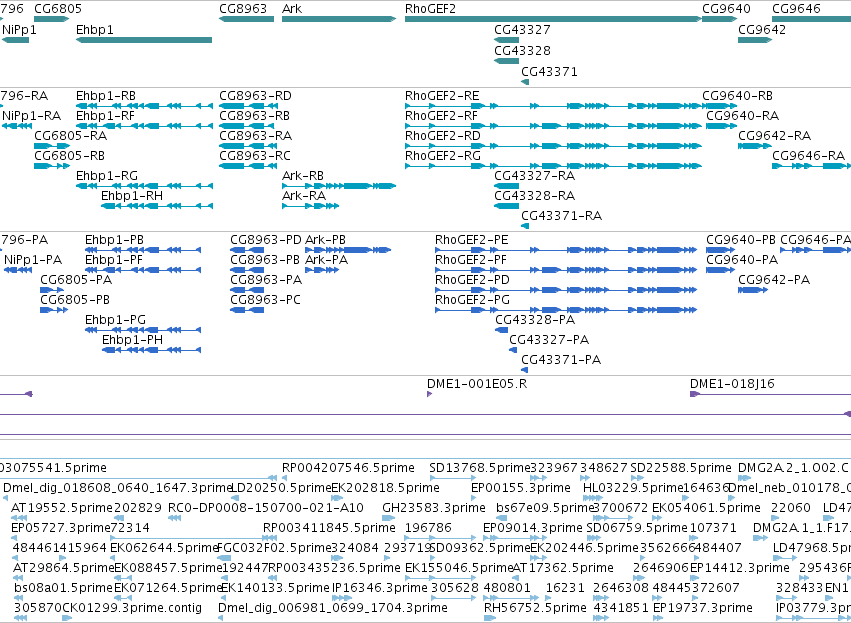Open the EP00155.3prime EST label

tap(520, 488)
